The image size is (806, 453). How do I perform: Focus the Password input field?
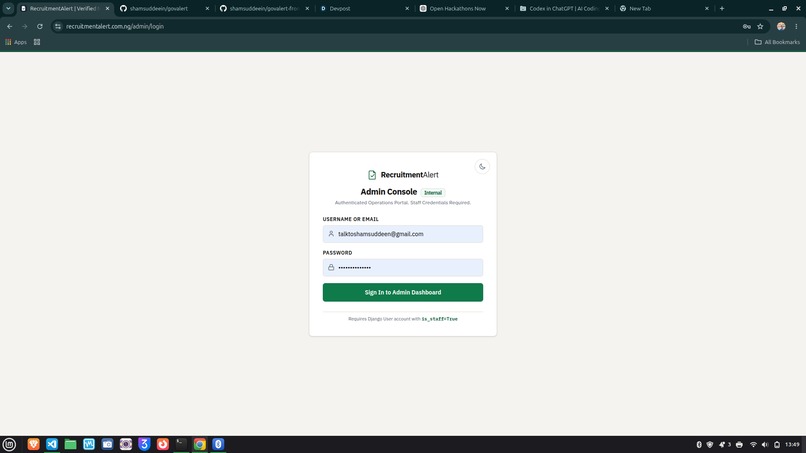pyautogui.click(x=402, y=267)
